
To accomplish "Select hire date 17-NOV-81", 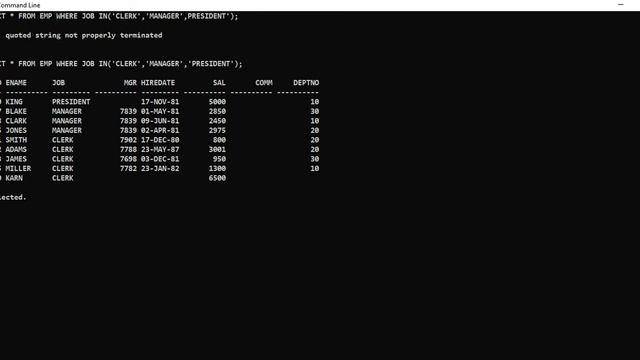I will point(160,102).
